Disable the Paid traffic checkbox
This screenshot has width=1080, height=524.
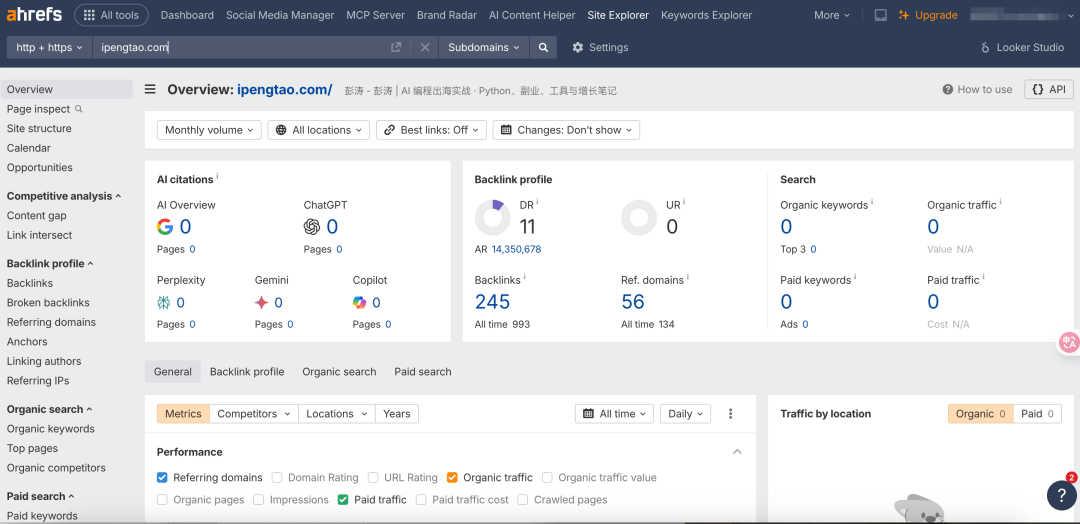344,500
